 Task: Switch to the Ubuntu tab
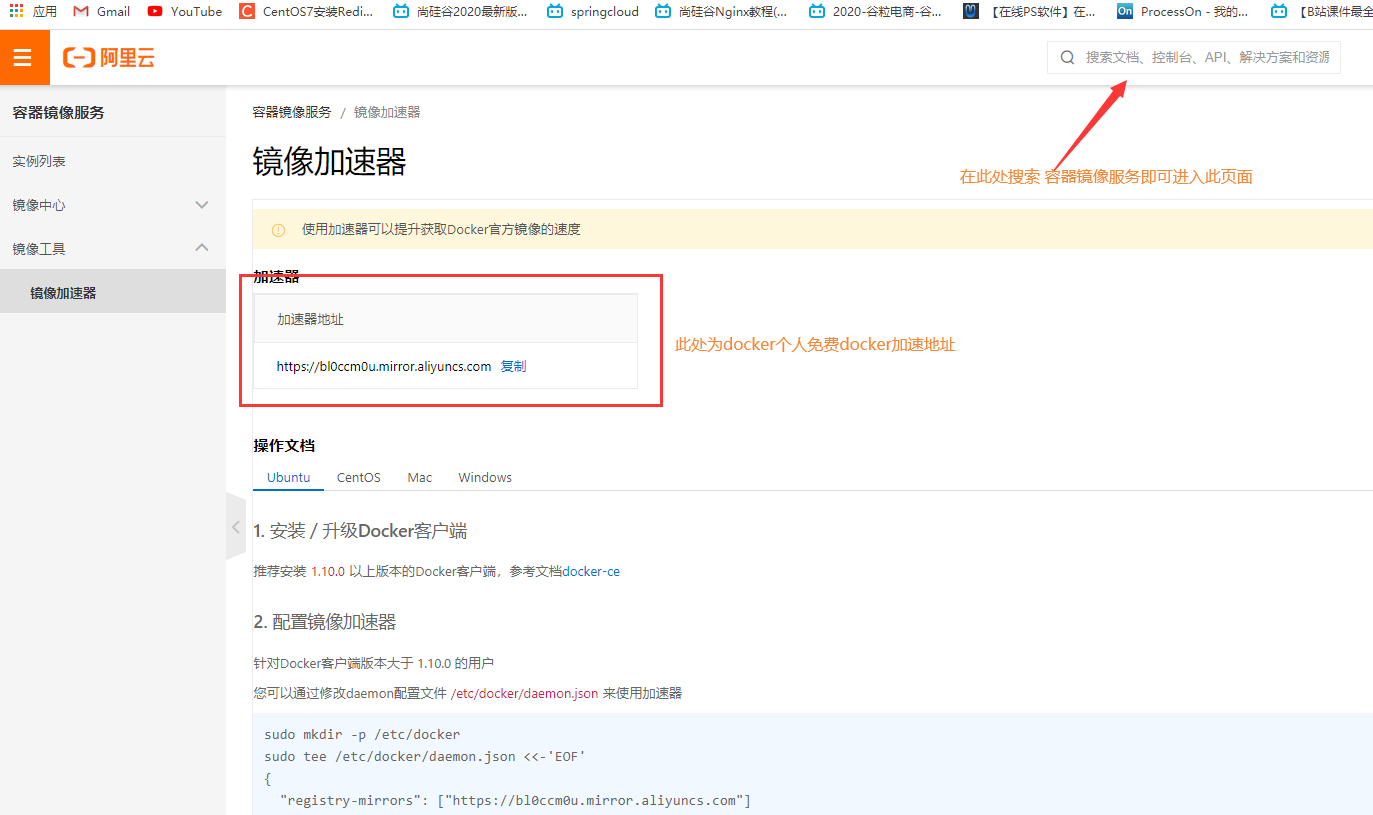click(288, 477)
